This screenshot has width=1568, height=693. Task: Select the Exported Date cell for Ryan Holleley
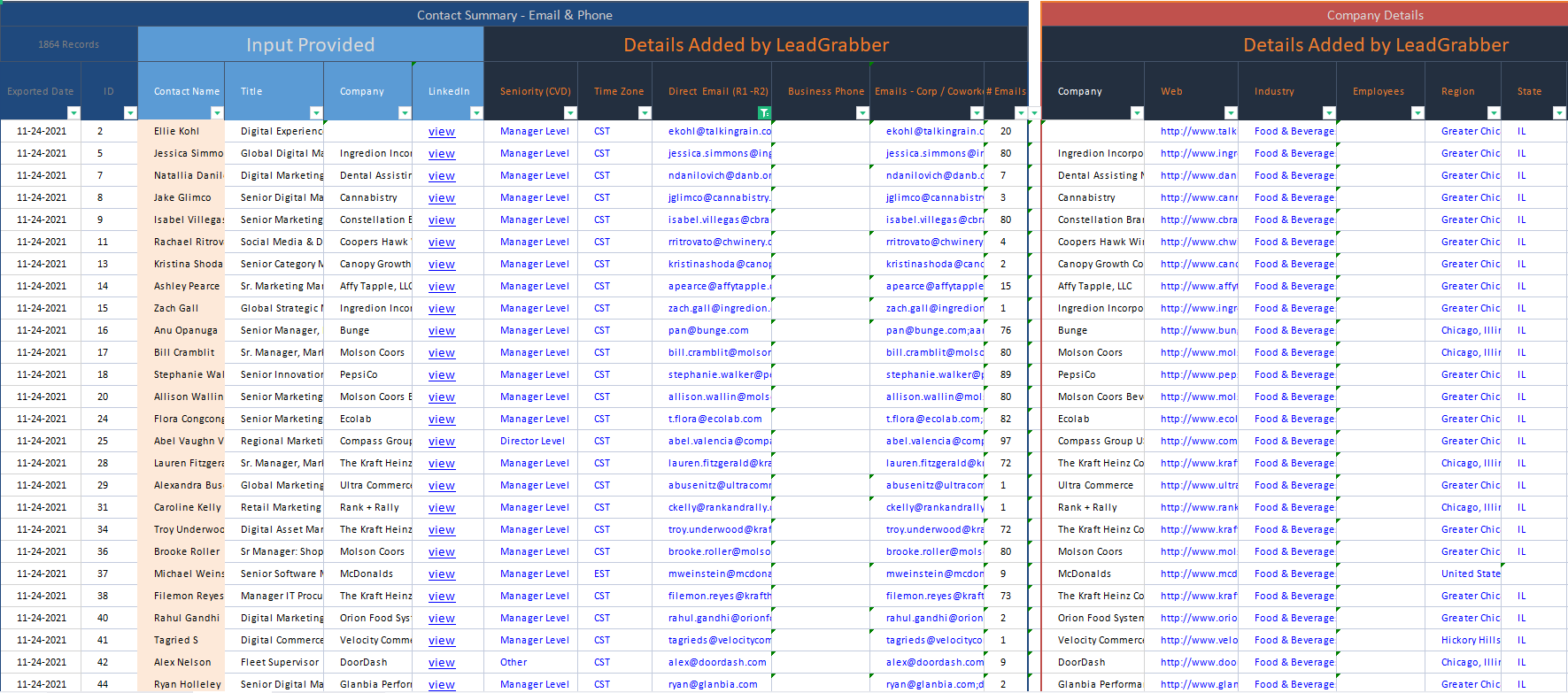click(x=41, y=684)
